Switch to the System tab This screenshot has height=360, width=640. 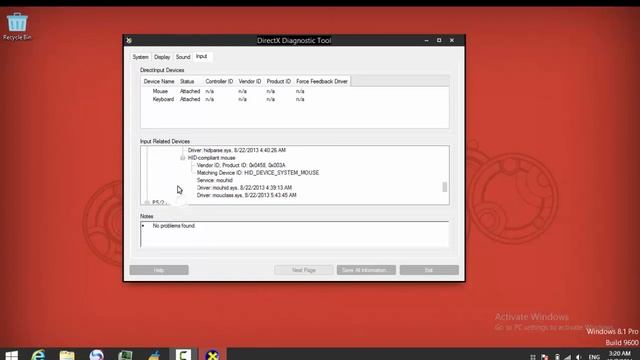tap(140, 57)
